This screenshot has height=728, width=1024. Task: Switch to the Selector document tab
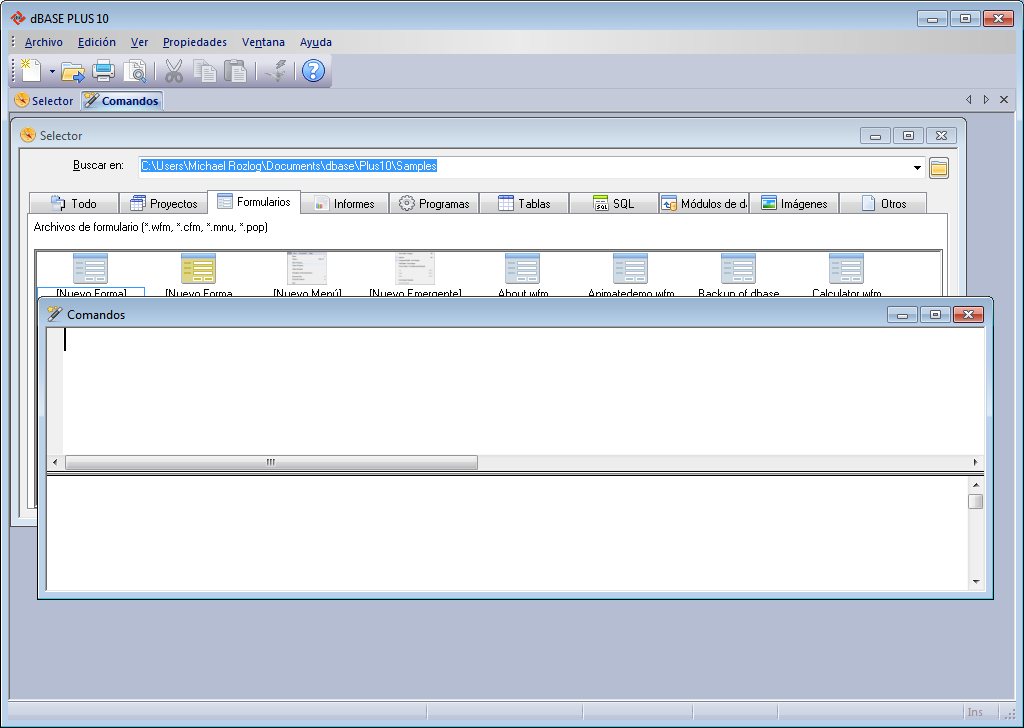[44, 101]
